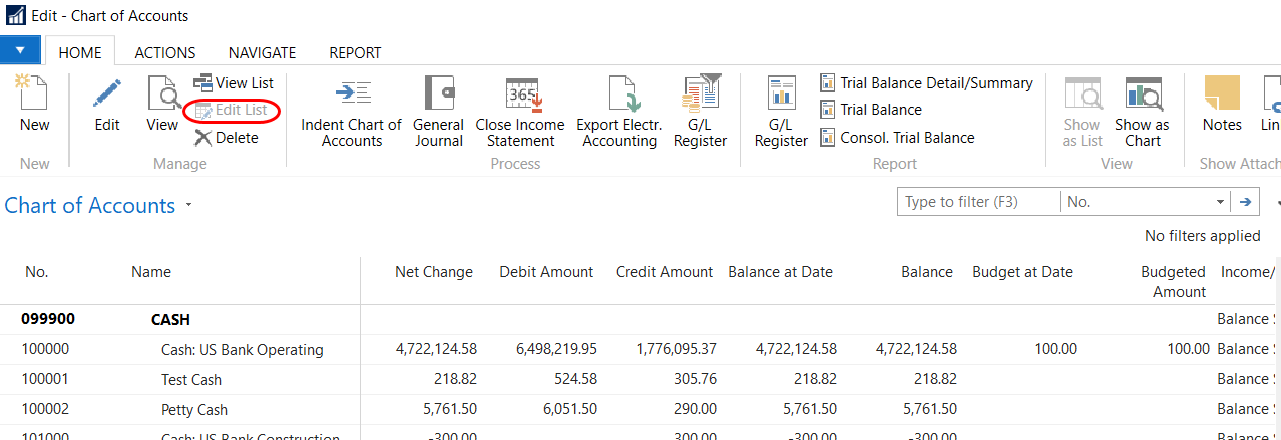Open the Notes icon
The image size is (1281, 440).
pyautogui.click(x=1222, y=94)
